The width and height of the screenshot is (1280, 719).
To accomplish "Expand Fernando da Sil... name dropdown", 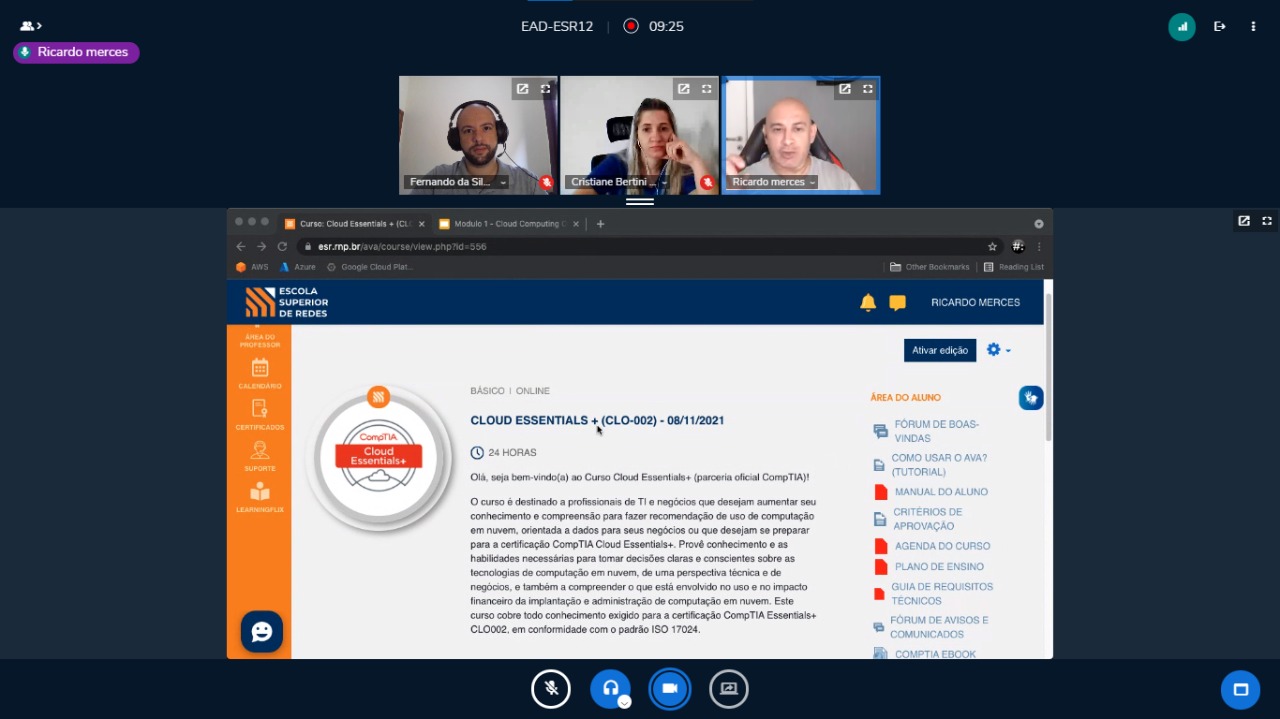I will [x=503, y=183].
